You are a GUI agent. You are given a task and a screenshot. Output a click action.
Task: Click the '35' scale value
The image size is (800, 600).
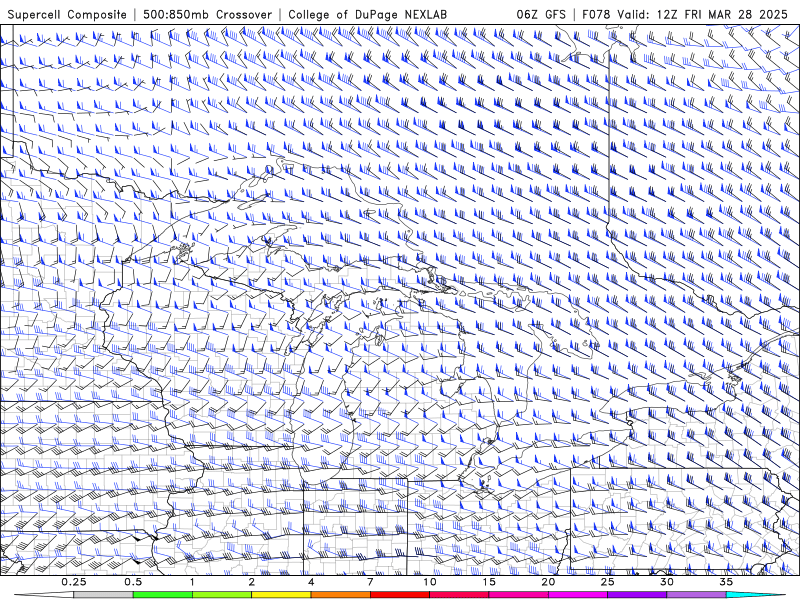pos(727,582)
